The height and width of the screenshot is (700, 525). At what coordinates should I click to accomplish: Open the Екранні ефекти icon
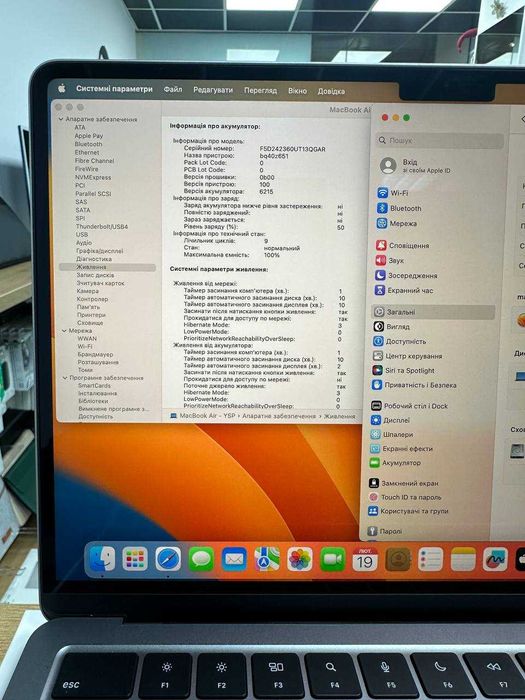click(x=375, y=449)
